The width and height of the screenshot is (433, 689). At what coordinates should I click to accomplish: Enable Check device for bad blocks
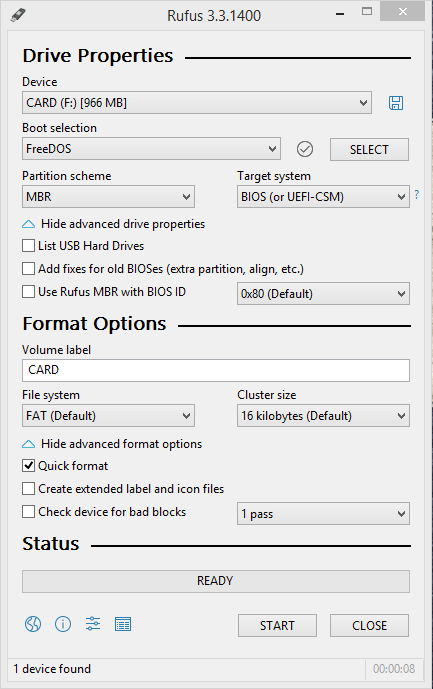29,511
